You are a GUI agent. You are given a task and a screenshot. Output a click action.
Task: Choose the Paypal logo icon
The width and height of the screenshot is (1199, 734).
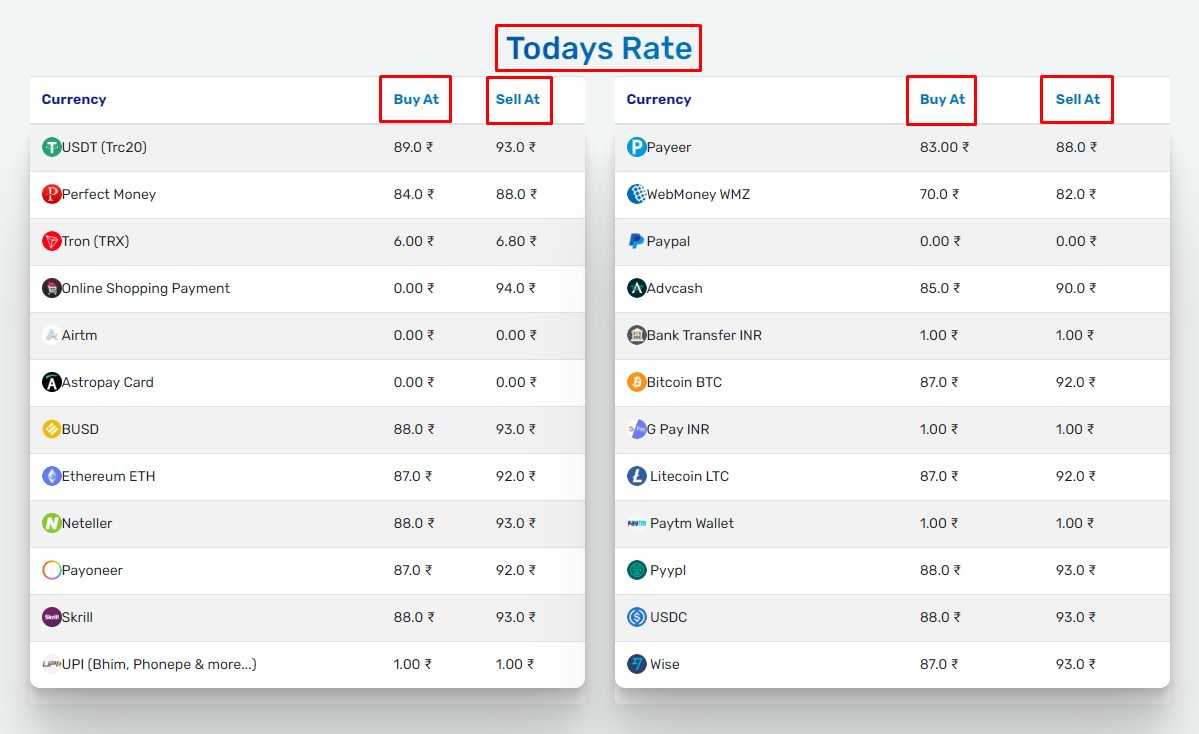636,241
